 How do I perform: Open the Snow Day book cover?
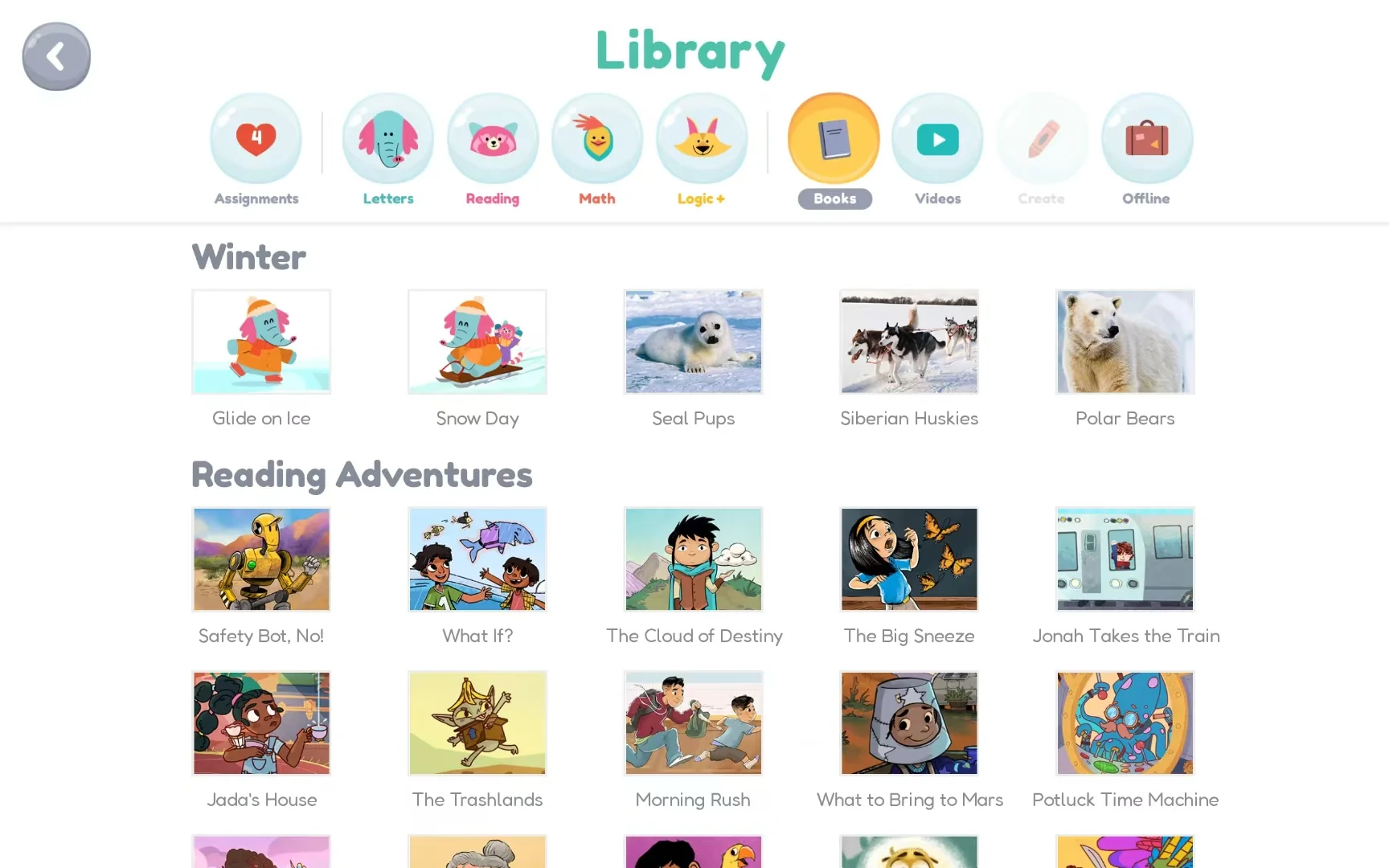click(477, 342)
